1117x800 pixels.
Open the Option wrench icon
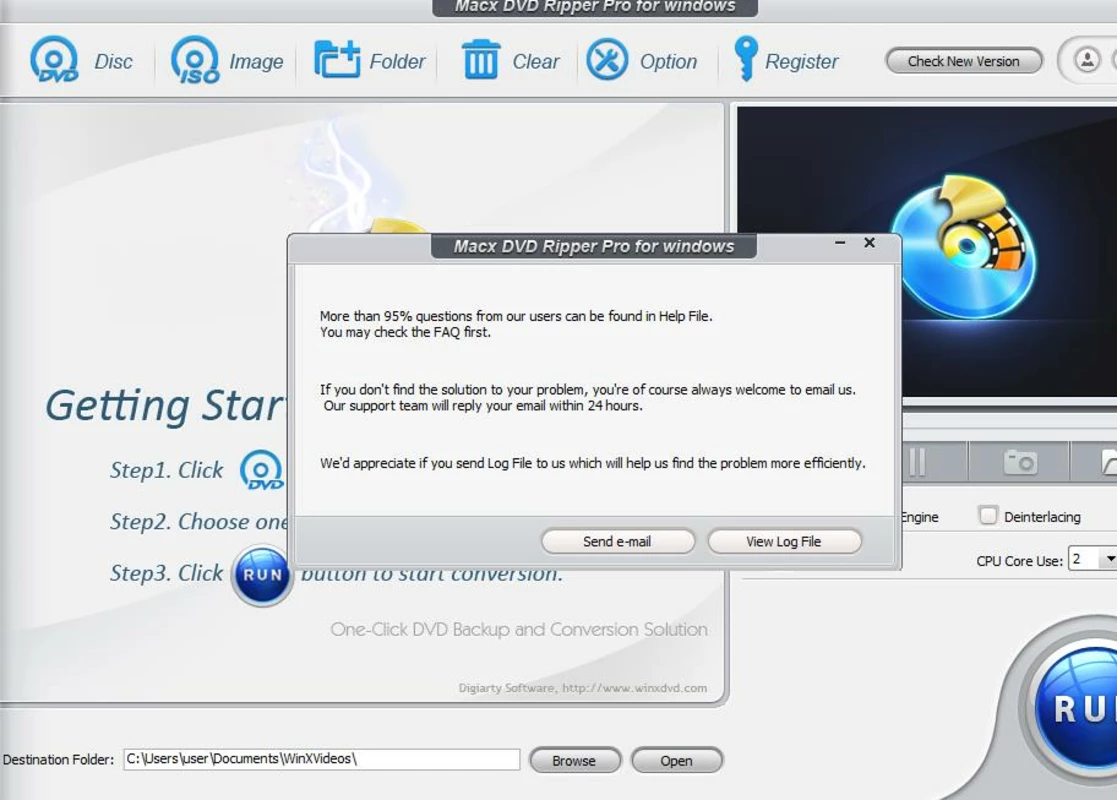pos(607,60)
